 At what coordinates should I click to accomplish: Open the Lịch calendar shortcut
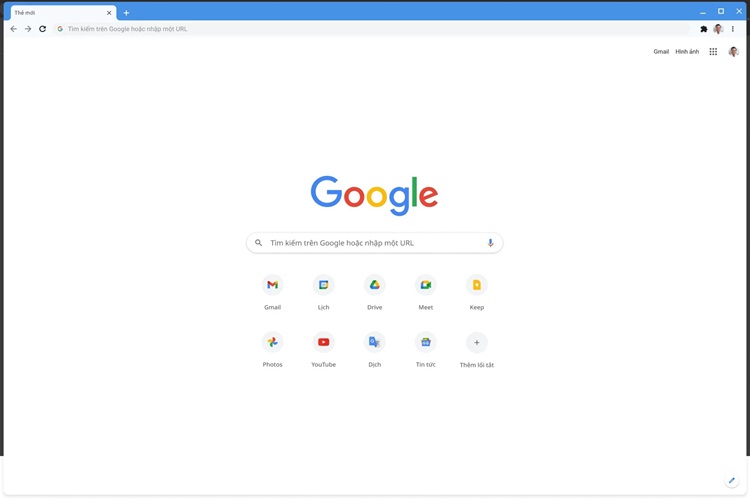coord(324,292)
